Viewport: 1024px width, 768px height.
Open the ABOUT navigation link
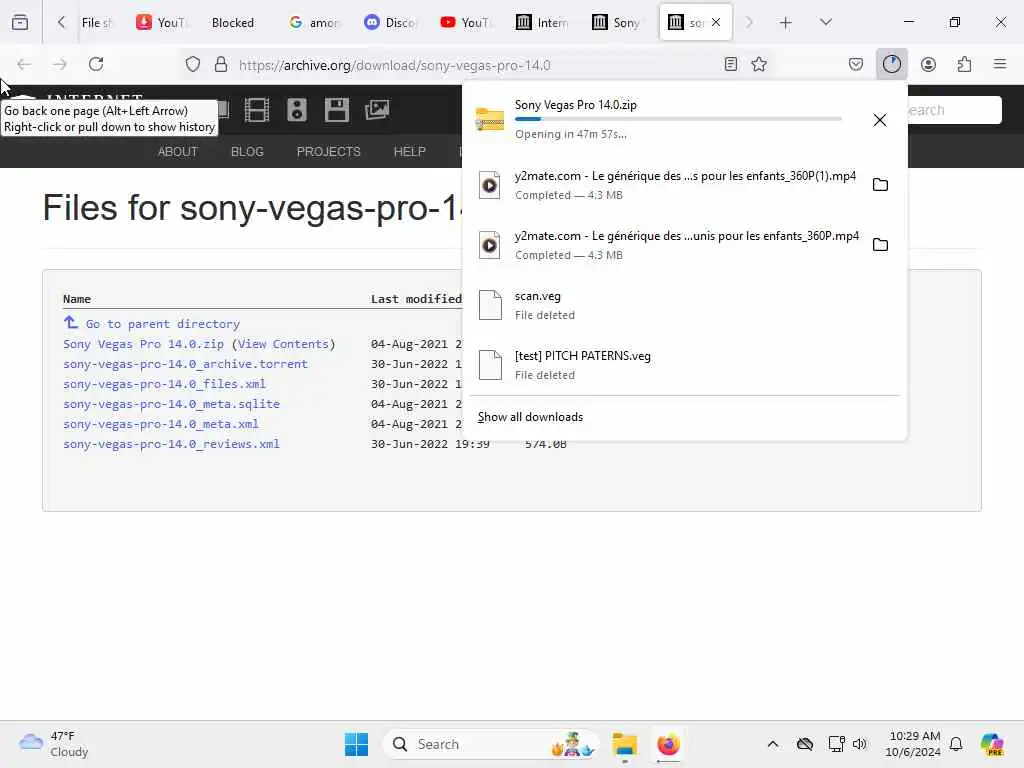(178, 152)
